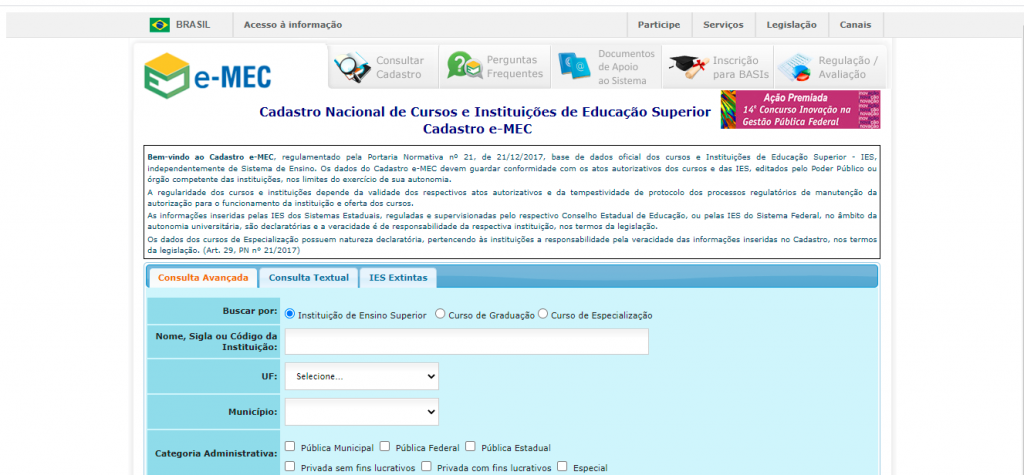Open the IES Extintas tab

pos(397,277)
